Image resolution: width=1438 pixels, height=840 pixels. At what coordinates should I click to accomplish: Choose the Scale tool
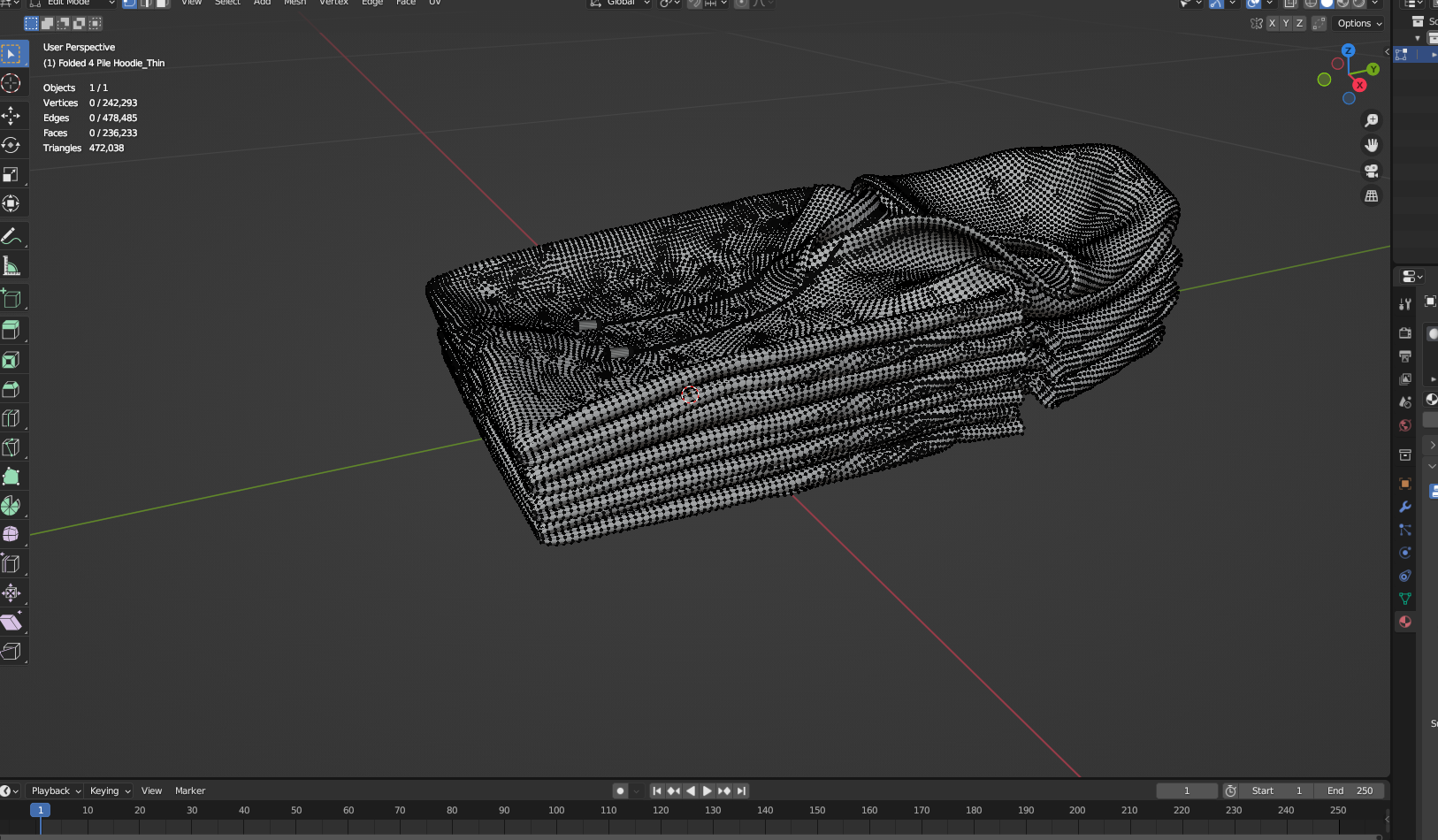pos(11,174)
